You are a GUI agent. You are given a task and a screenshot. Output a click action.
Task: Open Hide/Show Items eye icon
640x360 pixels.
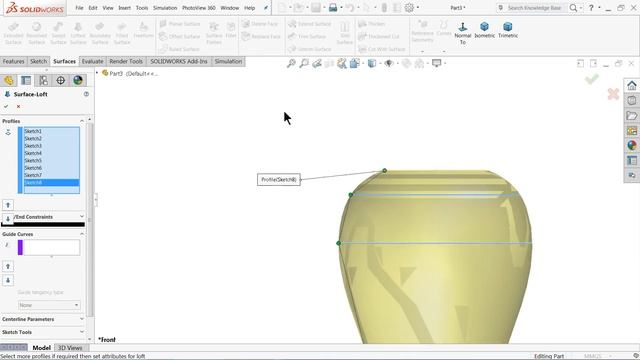pyautogui.click(x=389, y=63)
